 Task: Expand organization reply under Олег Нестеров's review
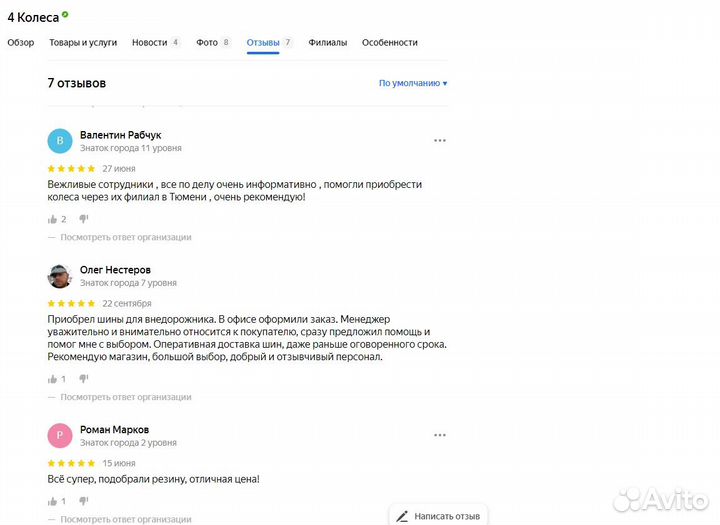[x=125, y=397]
